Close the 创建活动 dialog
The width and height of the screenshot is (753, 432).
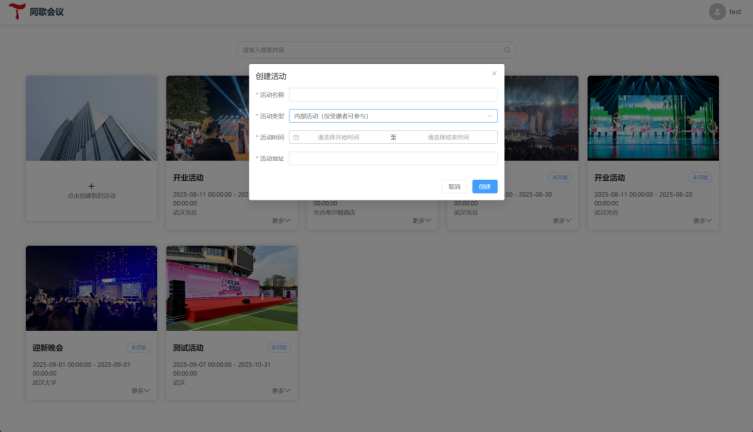coord(494,73)
